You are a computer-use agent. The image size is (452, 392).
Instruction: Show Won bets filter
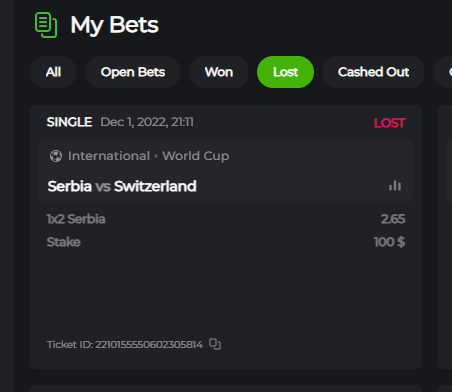(219, 72)
